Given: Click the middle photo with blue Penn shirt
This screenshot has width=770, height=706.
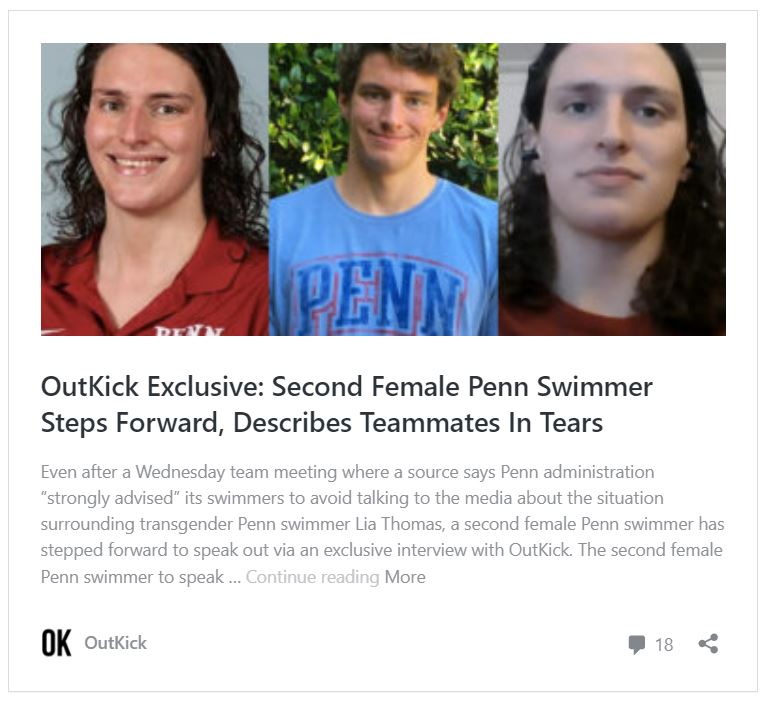Looking at the screenshot, I should pyautogui.click(x=384, y=190).
